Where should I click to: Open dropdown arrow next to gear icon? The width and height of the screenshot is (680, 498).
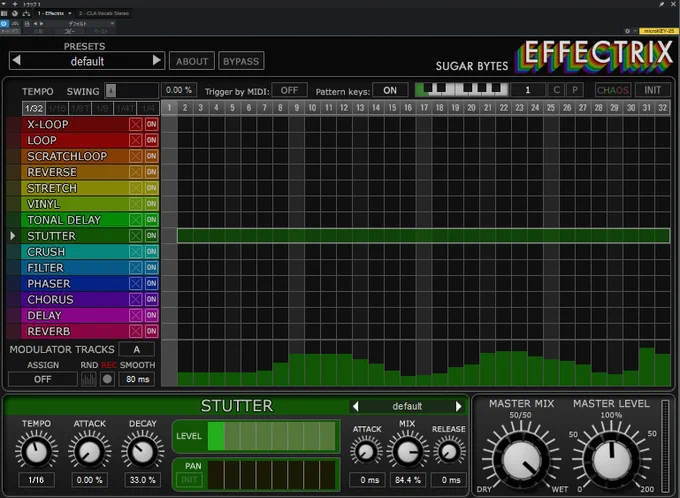point(635,31)
